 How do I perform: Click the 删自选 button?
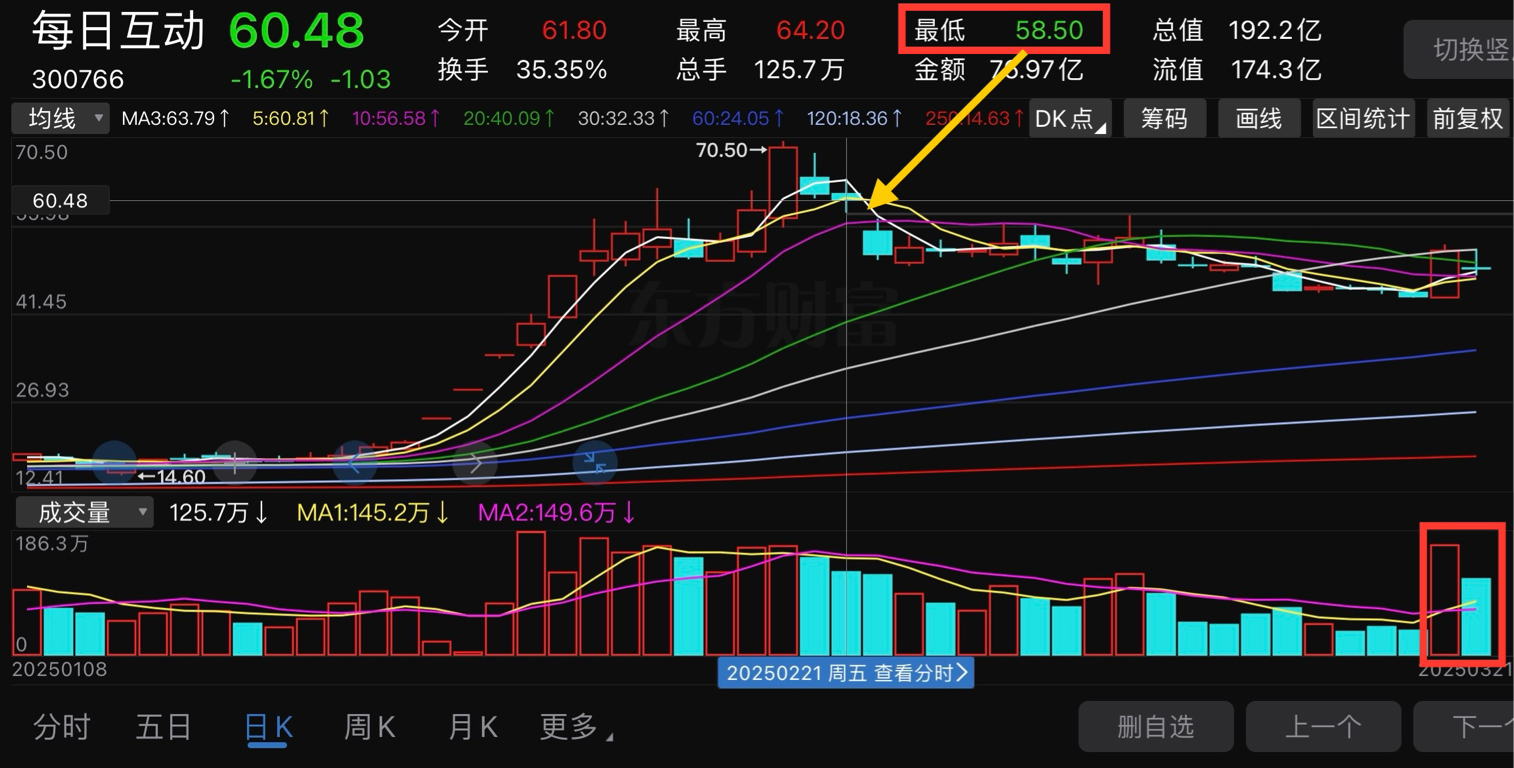1155,727
